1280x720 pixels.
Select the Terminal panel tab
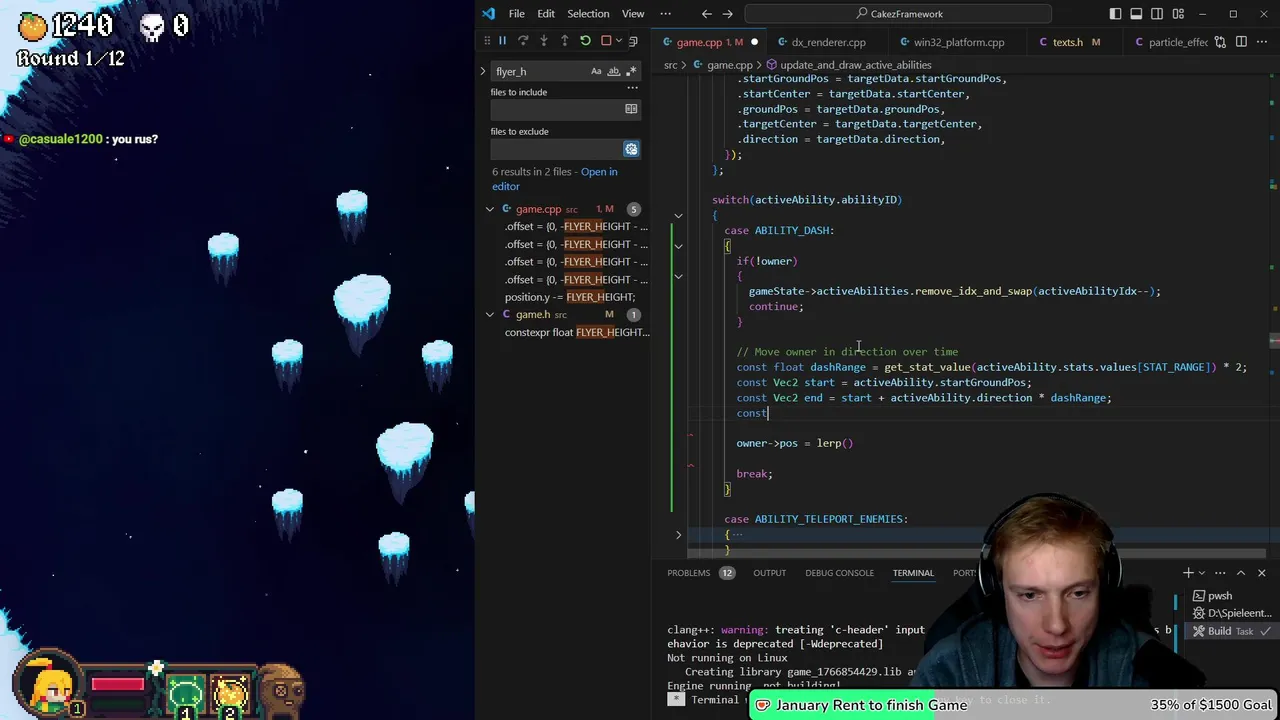click(913, 573)
